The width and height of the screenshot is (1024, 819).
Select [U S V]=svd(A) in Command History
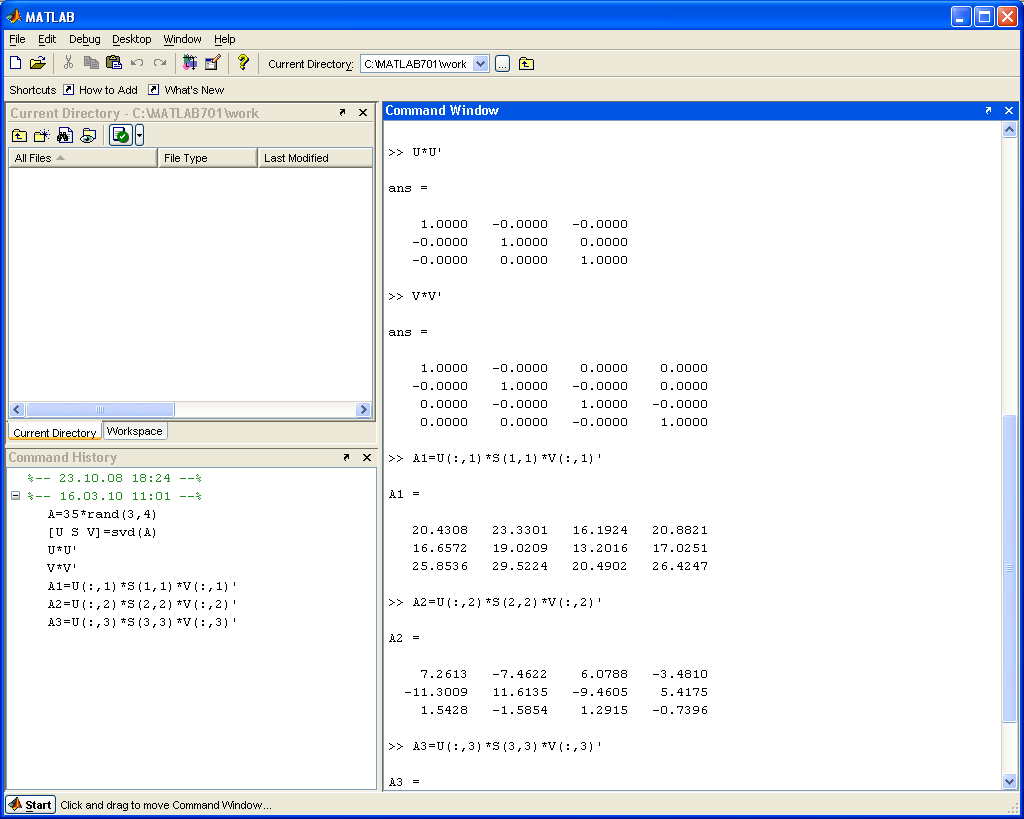tap(103, 532)
